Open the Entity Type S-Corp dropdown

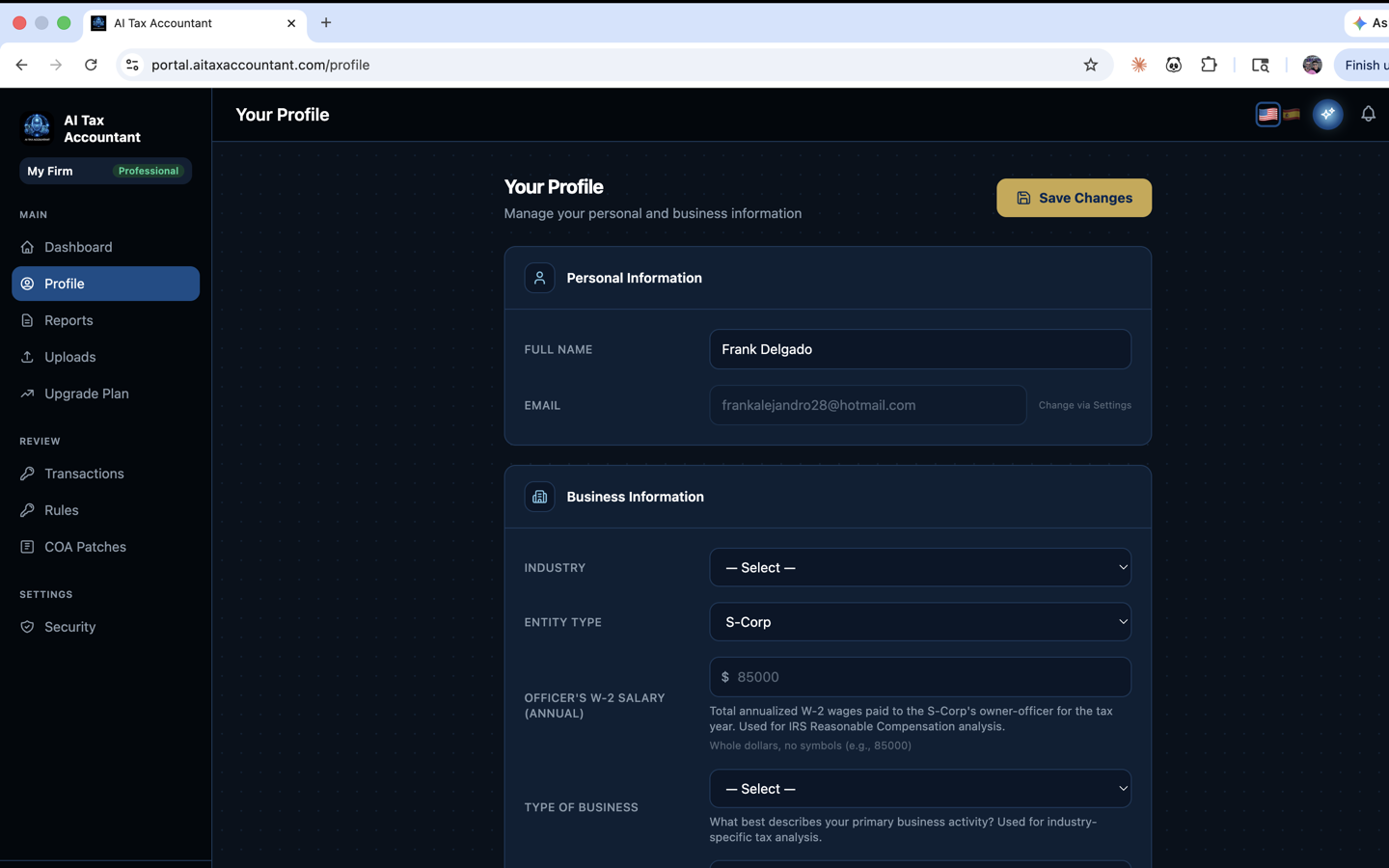point(920,622)
